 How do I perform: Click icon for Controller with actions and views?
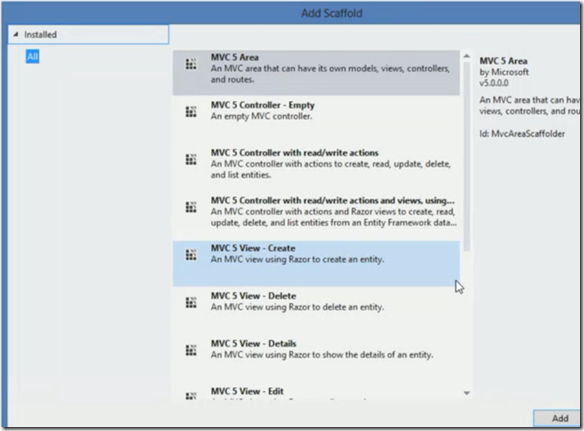pos(191,207)
